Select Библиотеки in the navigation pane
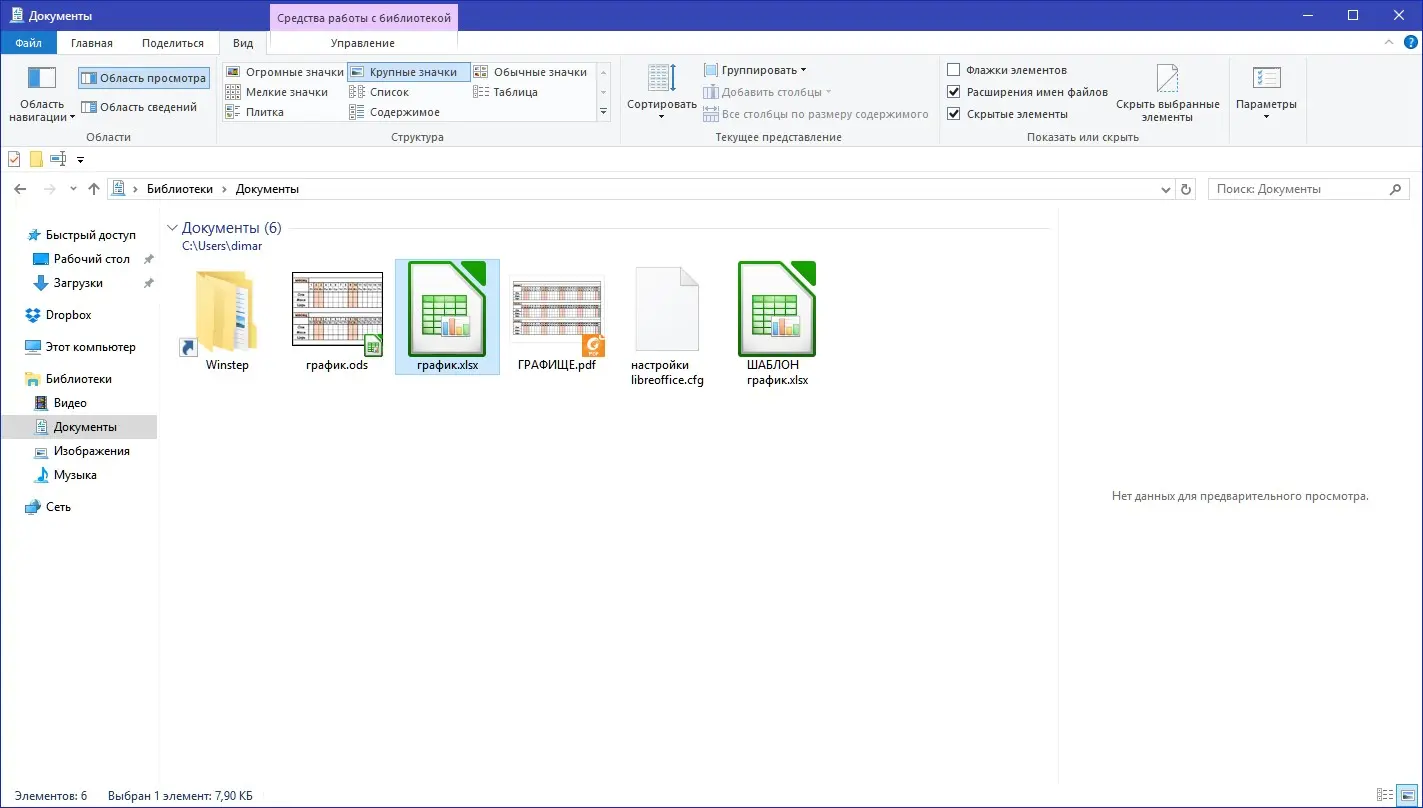1423x808 pixels. pyautogui.click(x=68, y=379)
